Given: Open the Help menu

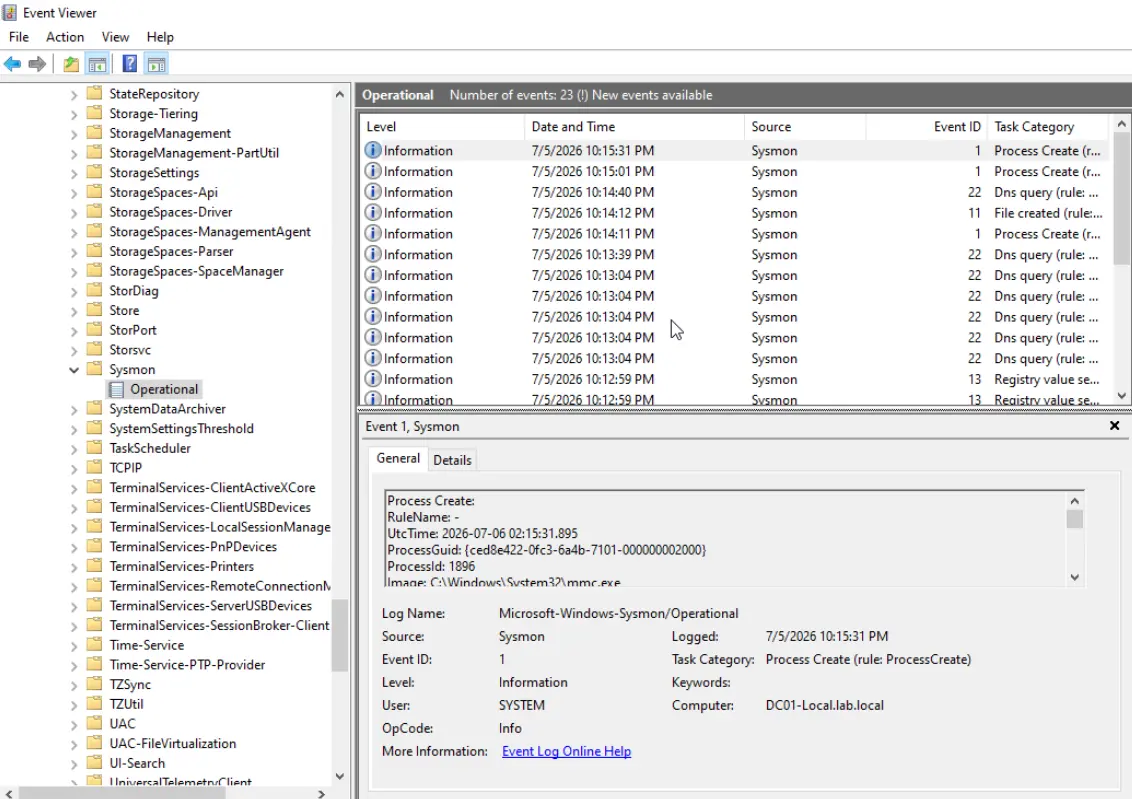Looking at the screenshot, I should [x=160, y=37].
